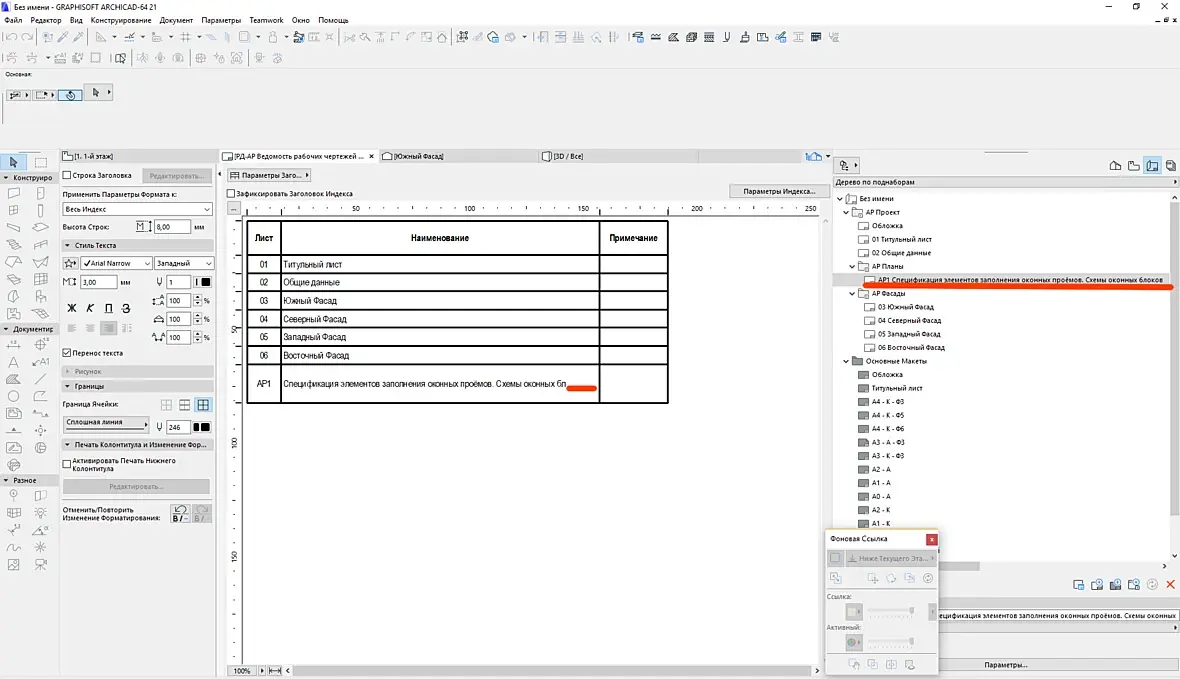Screen dimensions: 1180x679
Task: Apply bold text style (Ж)
Action: (x=72, y=308)
